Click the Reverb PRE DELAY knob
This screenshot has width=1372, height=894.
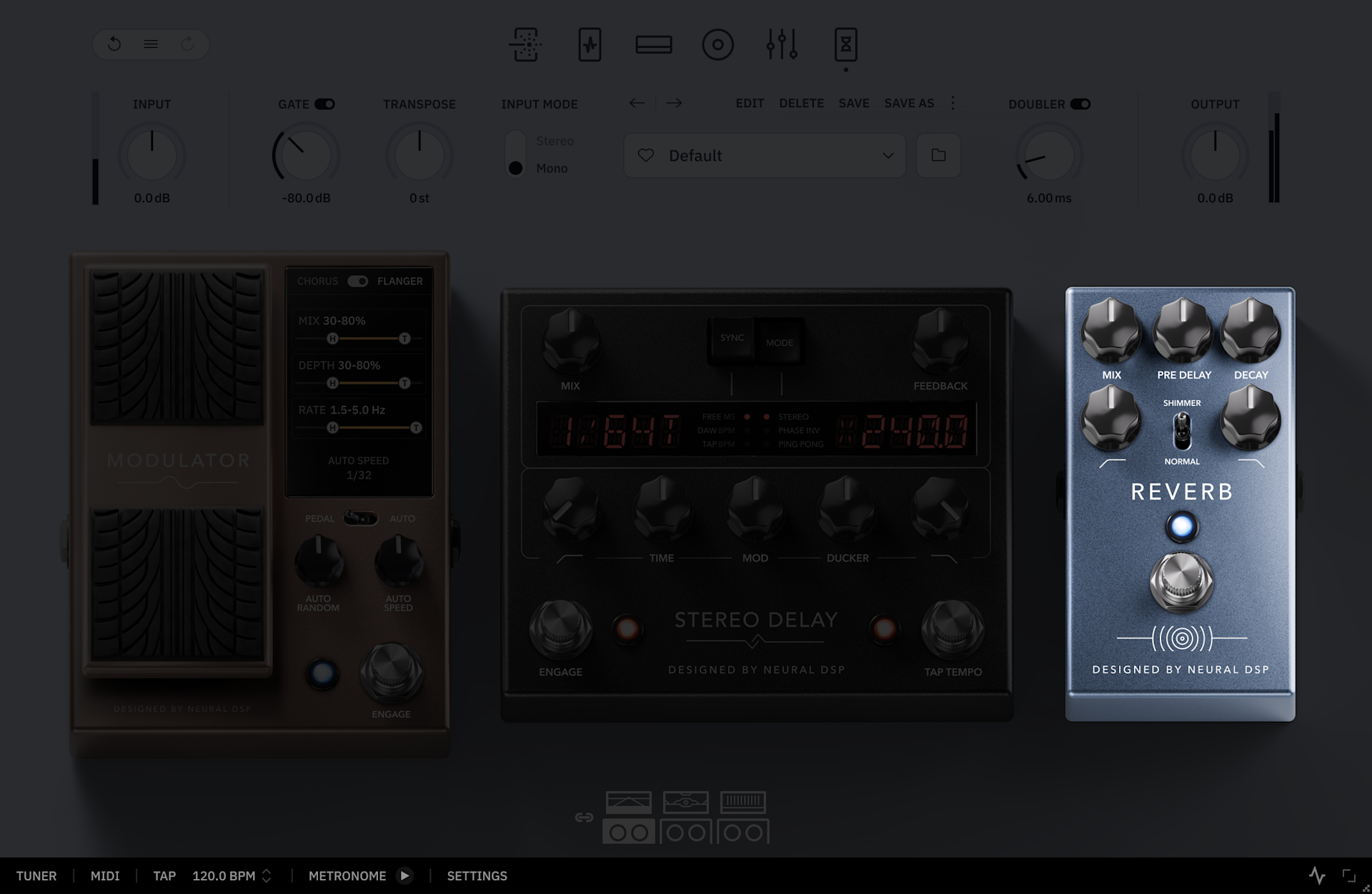pyautogui.click(x=1183, y=332)
